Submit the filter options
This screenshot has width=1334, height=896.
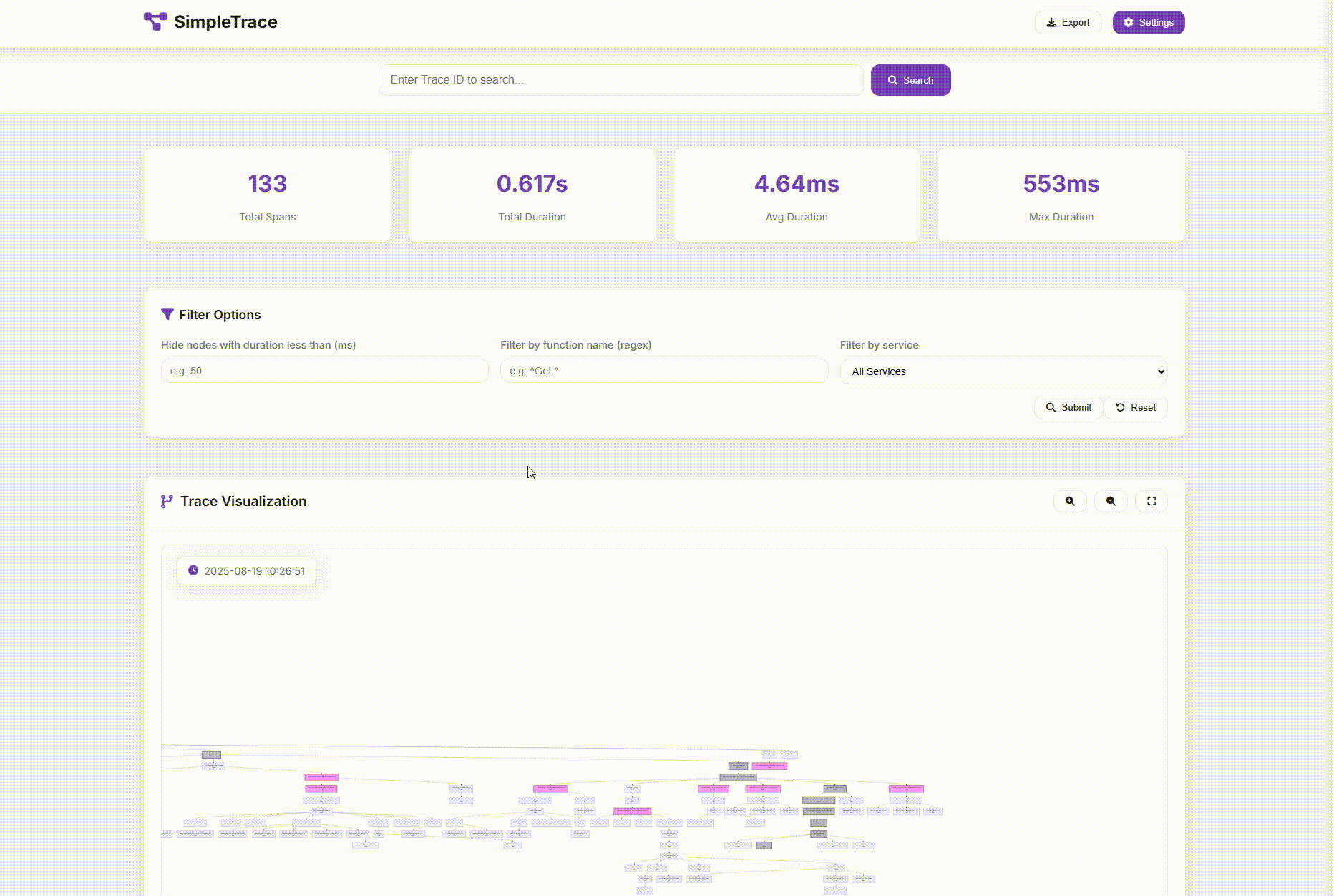pyautogui.click(x=1068, y=407)
